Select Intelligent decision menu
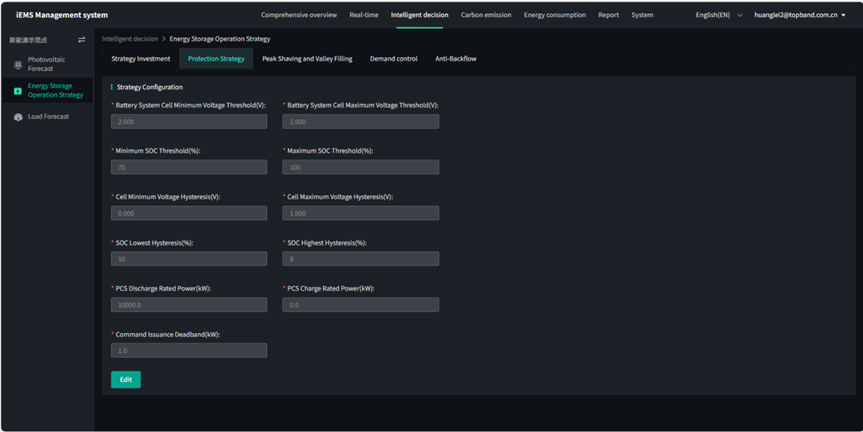The image size is (863, 432). click(419, 15)
